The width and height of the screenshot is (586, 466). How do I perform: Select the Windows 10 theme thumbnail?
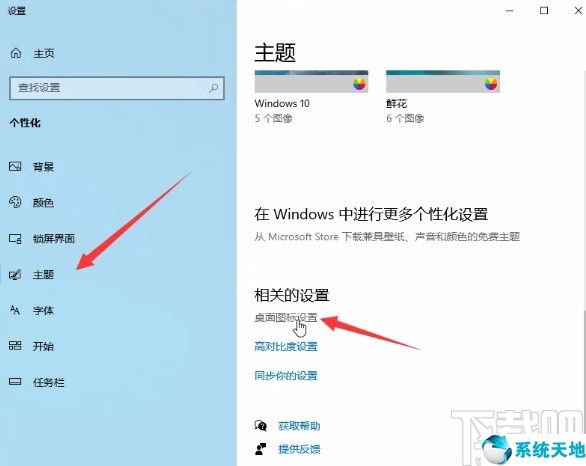click(x=311, y=81)
